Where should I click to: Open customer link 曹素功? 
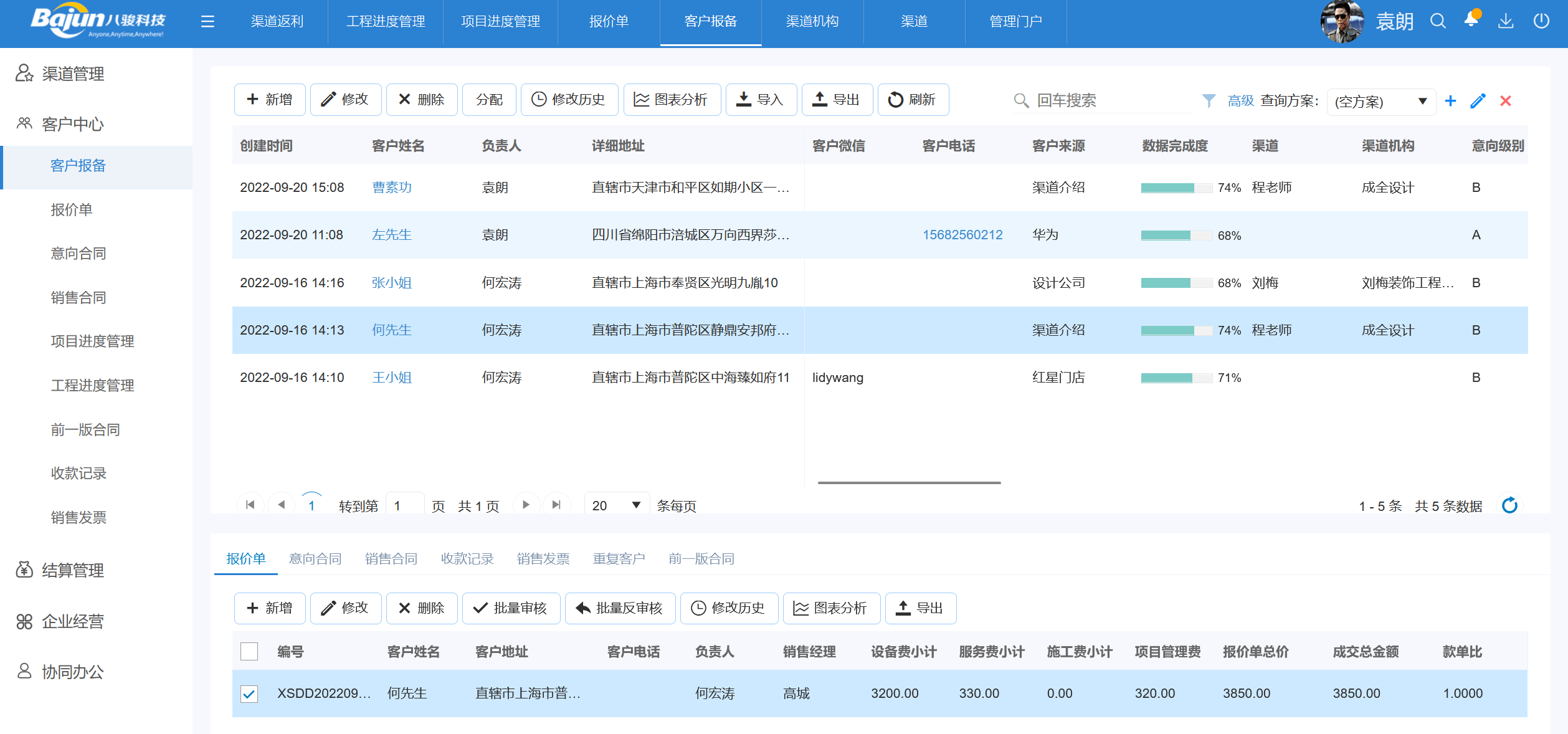click(392, 188)
